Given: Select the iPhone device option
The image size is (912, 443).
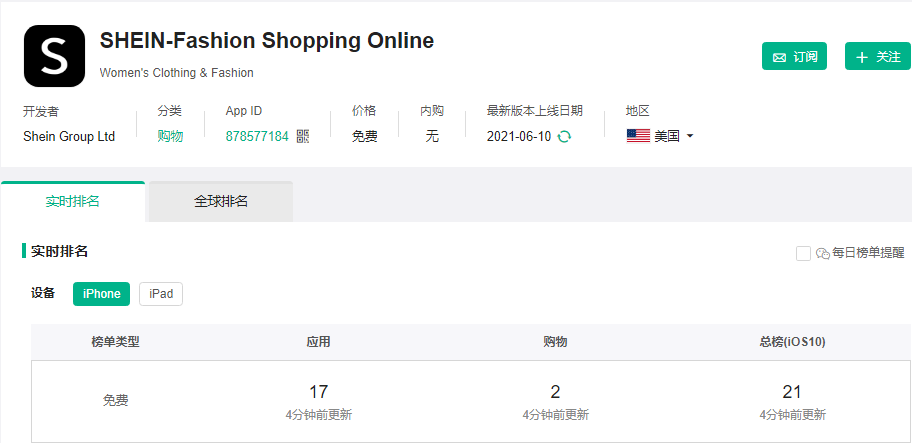Looking at the screenshot, I should [101, 294].
